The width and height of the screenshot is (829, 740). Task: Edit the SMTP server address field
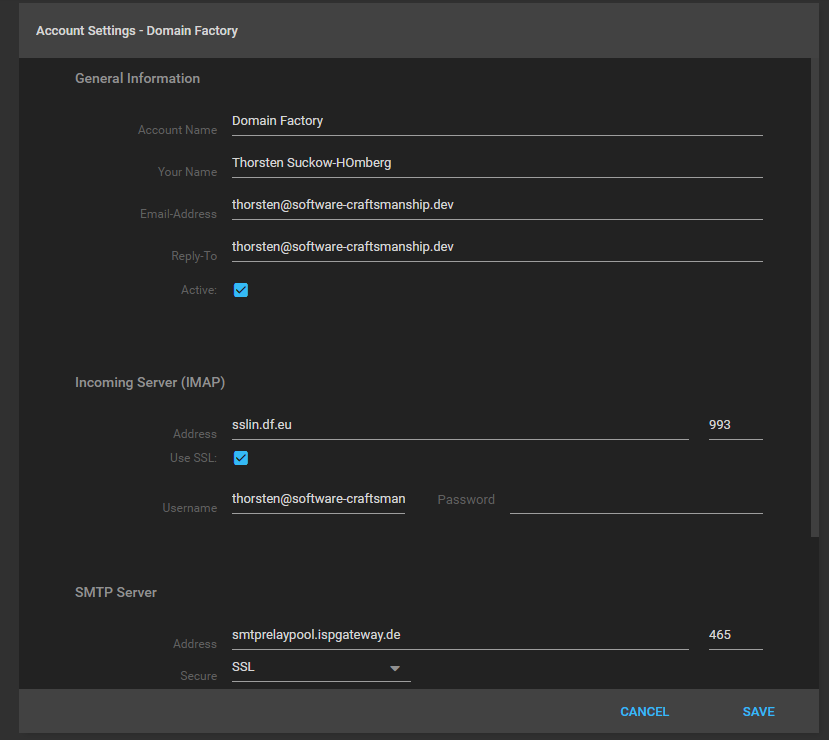pyautogui.click(x=459, y=635)
